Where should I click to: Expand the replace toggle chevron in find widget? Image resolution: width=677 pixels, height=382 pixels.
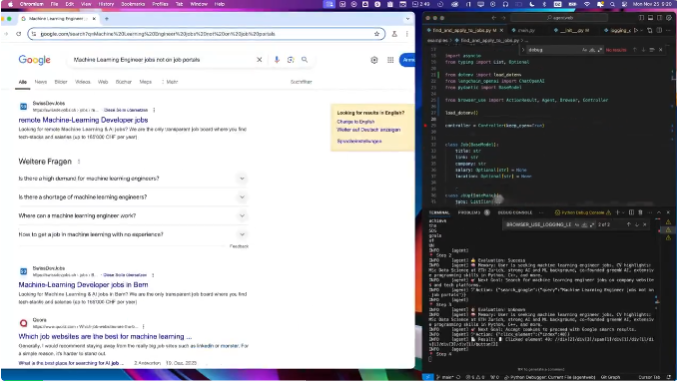523,50
